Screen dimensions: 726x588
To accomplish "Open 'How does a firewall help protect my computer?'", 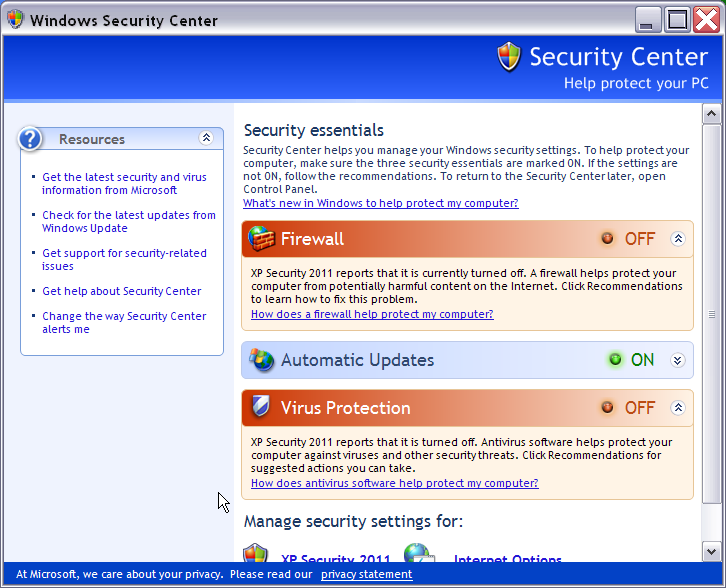I will (x=372, y=314).
